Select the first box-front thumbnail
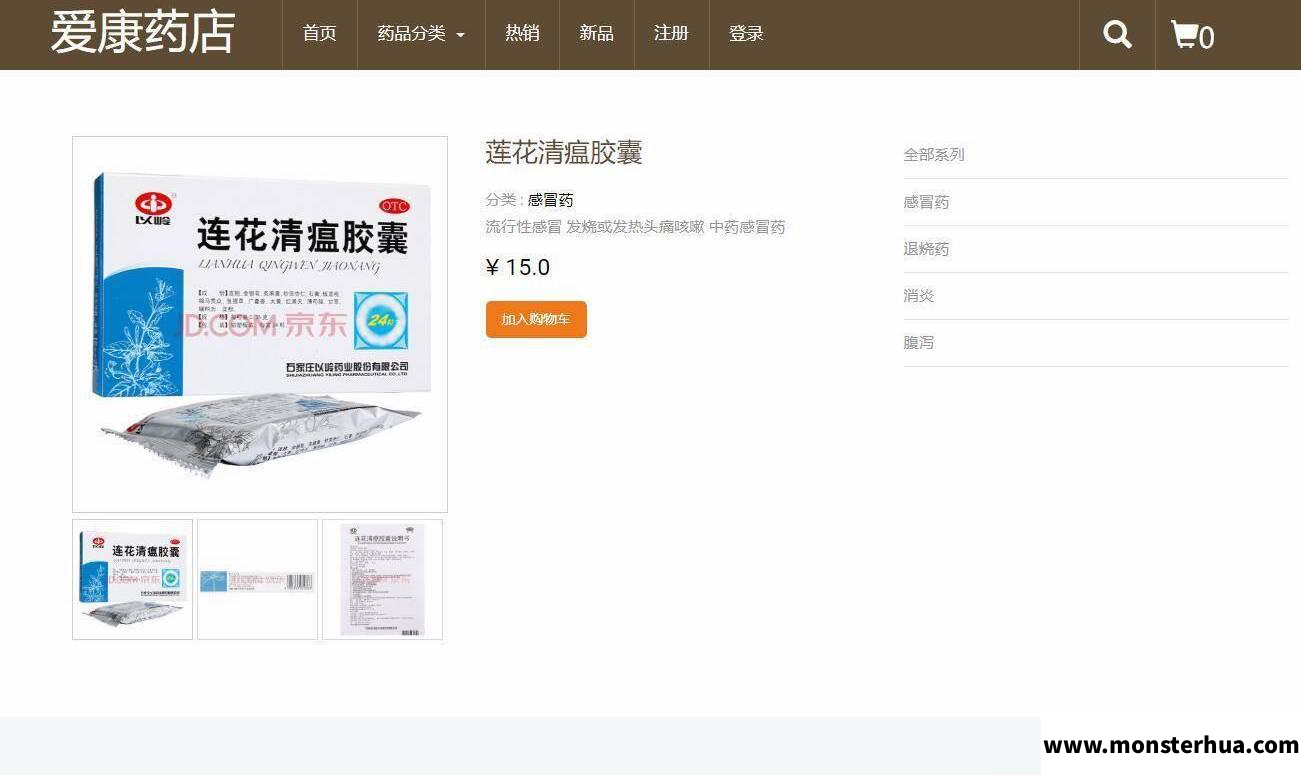 coord(133,579)
